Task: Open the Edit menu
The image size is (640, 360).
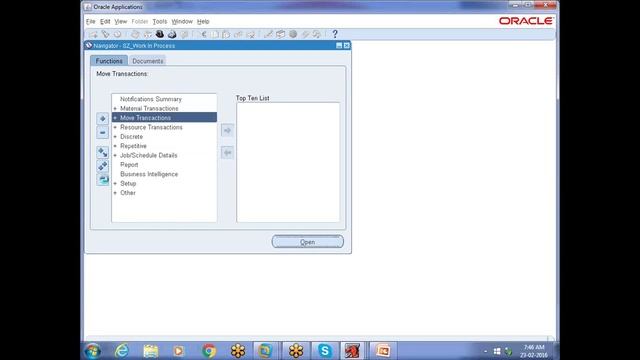Action: click(105, 22)
